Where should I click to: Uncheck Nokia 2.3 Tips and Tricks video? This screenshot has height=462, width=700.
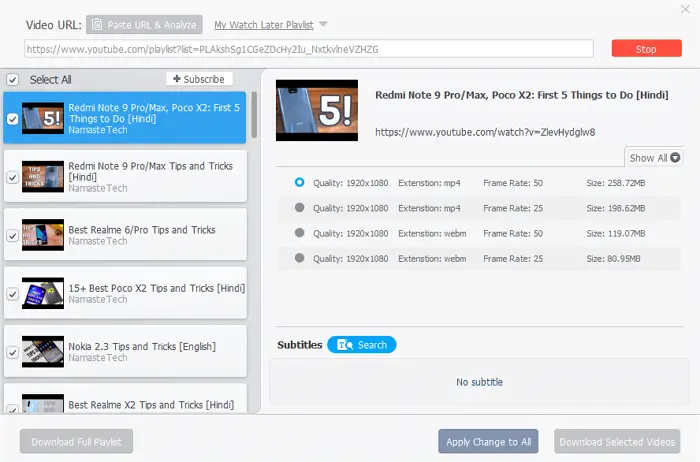pyautogui.click(x=12, y=353)
